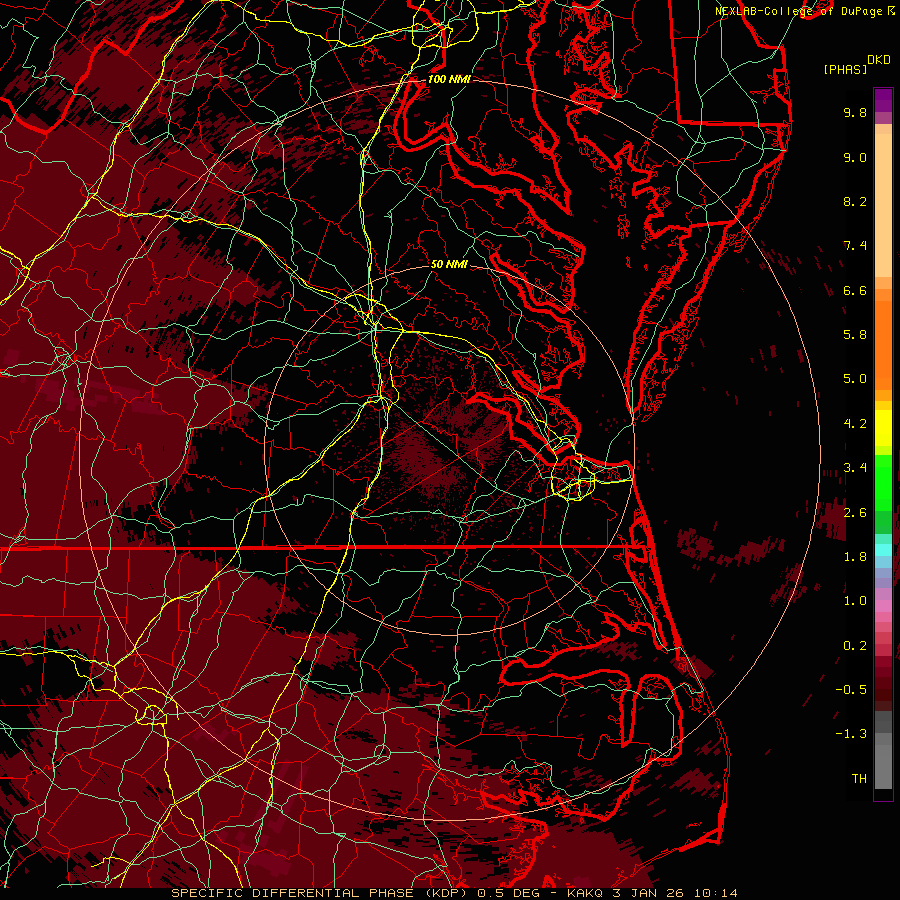Click the 8.2 value on the scale
This screenshot has height=900, width=900.
[855, 201]
